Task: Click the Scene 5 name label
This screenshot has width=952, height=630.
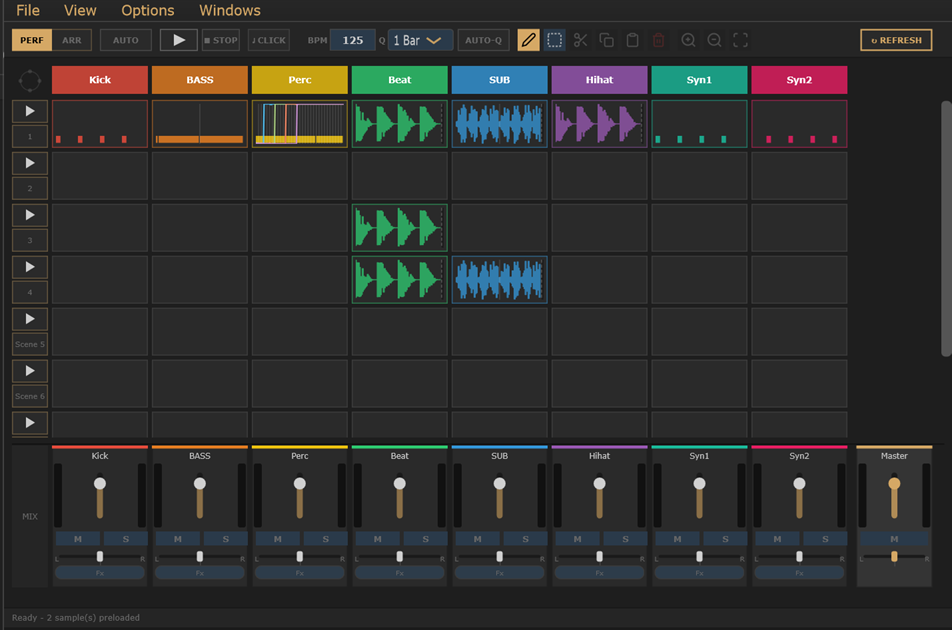Action: click(30, 344)
